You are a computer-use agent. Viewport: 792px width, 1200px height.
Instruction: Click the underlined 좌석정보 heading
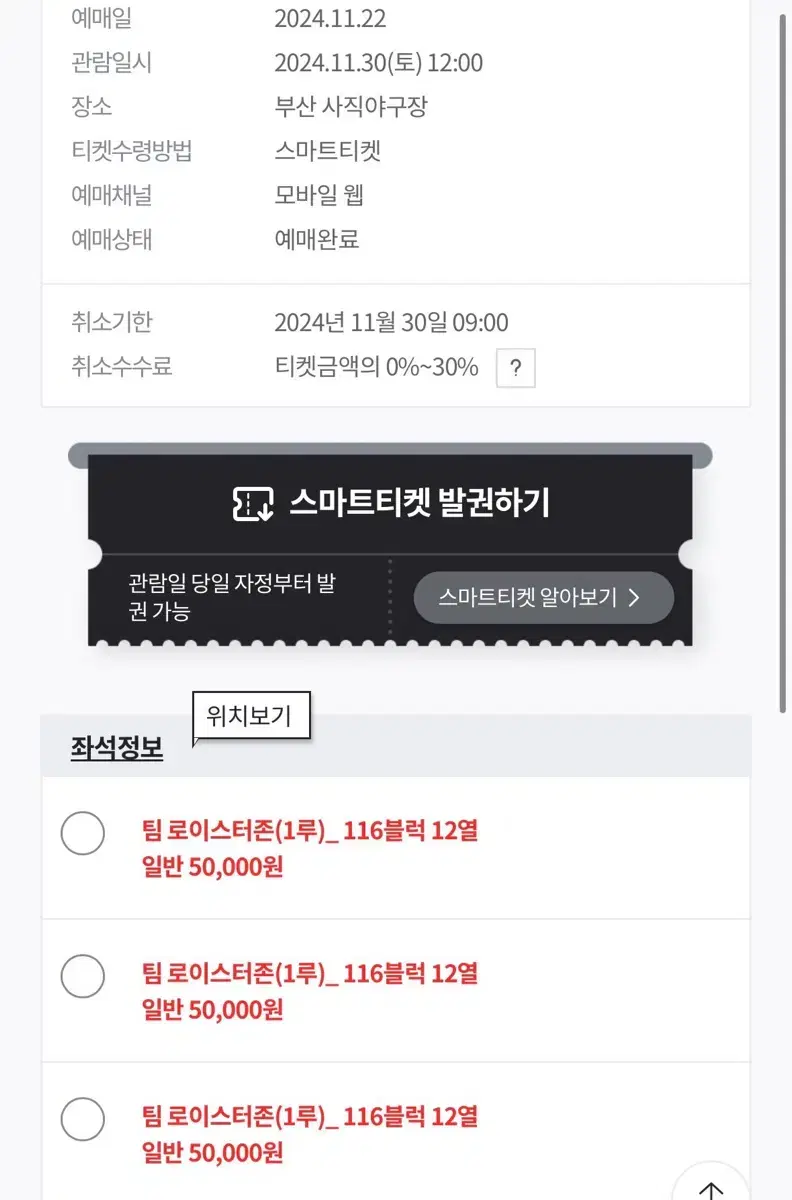click(117, 748)
